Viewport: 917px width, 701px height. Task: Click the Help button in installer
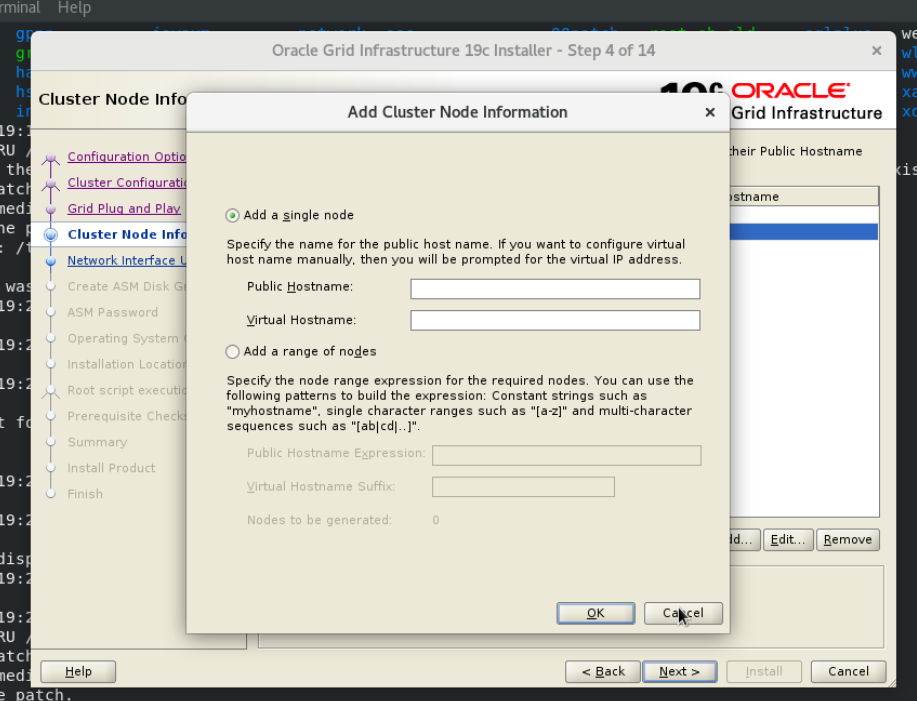coord(78,671)
